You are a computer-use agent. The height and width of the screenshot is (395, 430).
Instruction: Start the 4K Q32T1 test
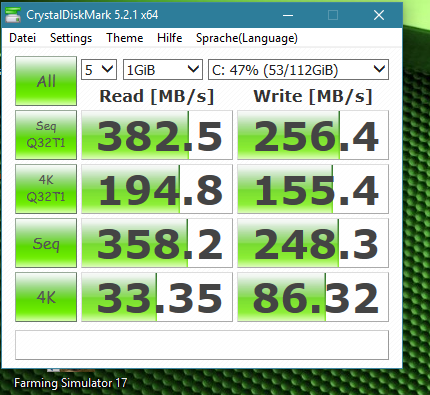click(x=46, y=189)
